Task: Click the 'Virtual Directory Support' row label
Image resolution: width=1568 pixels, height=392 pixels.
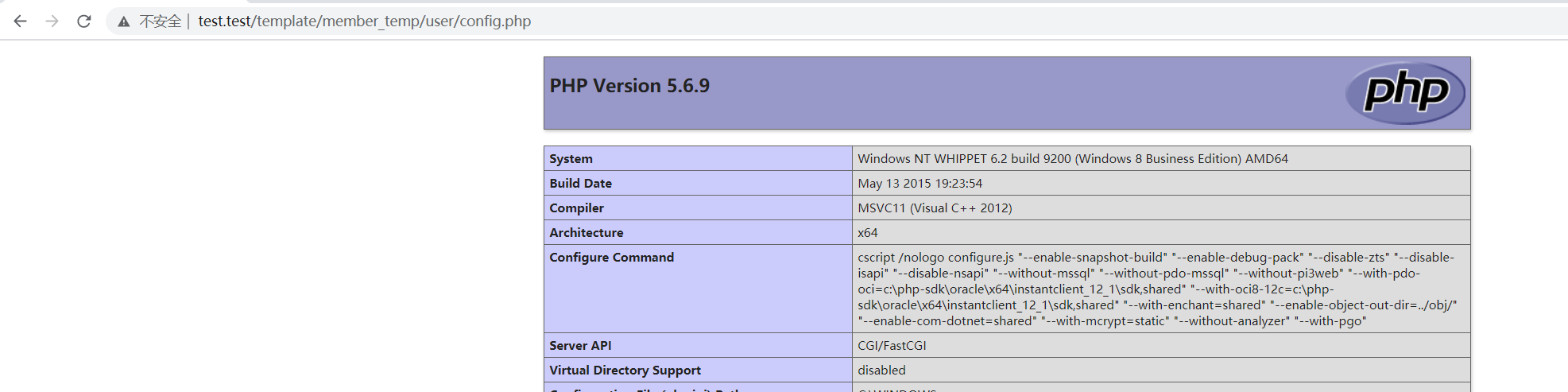Action: click(x=625, y=371)
